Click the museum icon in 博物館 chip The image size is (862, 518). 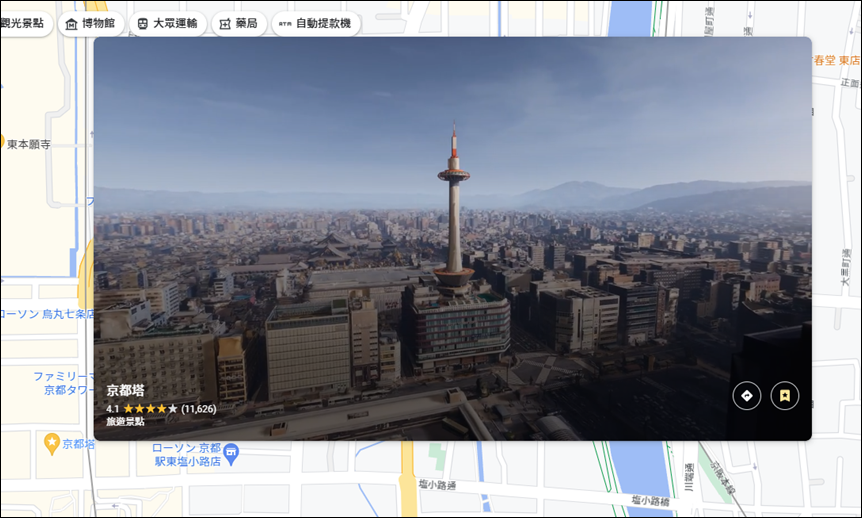(x=71, y=24)
